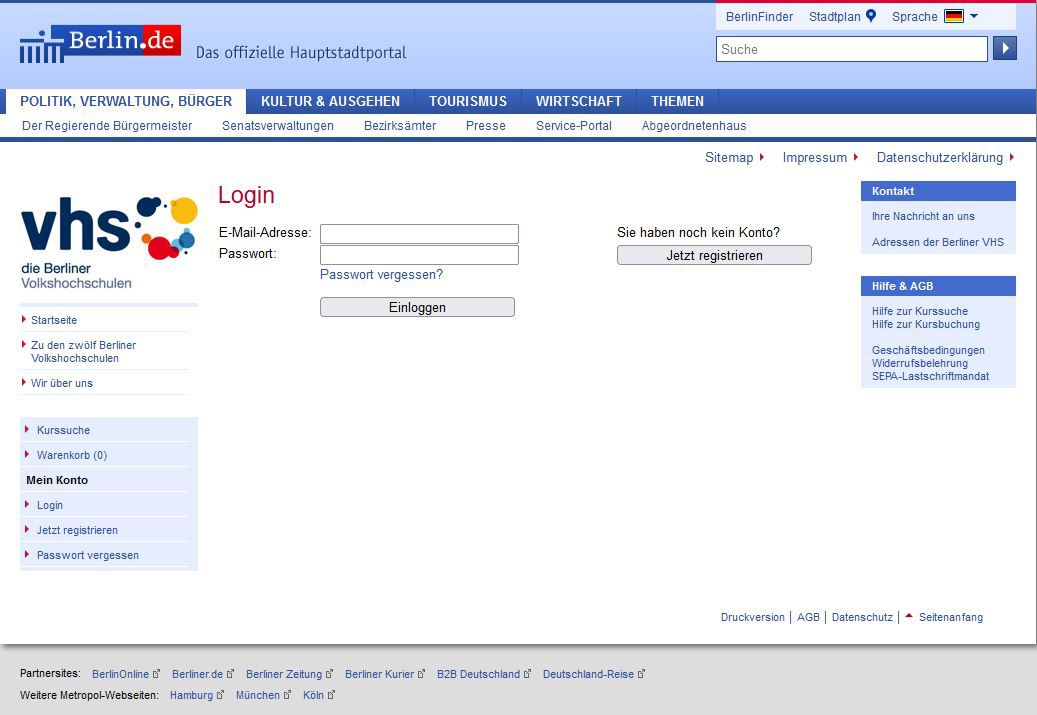Open Hilfe zur Kurssuche link
Screen dimensions: 1037x715
[x=920, y=311]
